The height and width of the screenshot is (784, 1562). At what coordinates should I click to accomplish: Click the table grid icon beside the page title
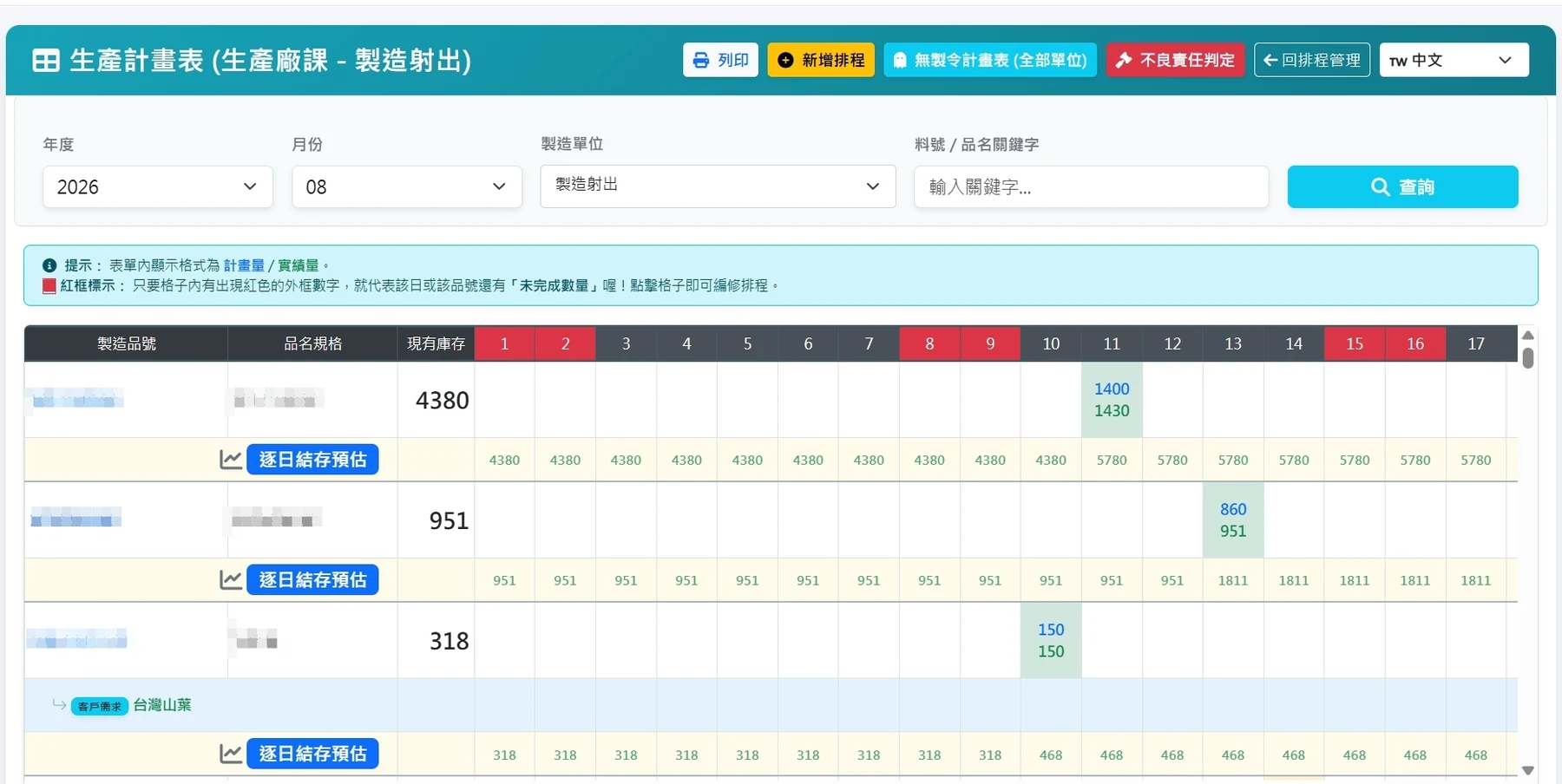pyautogui.click(x=46, y=61)
